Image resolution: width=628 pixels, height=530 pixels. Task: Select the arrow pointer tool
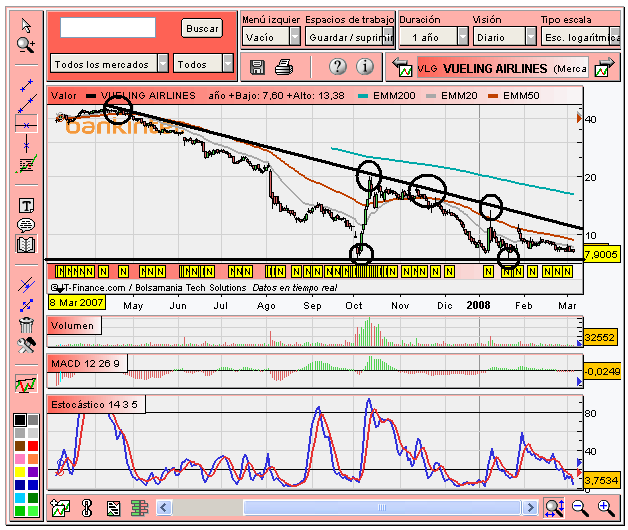coord(26,26)
